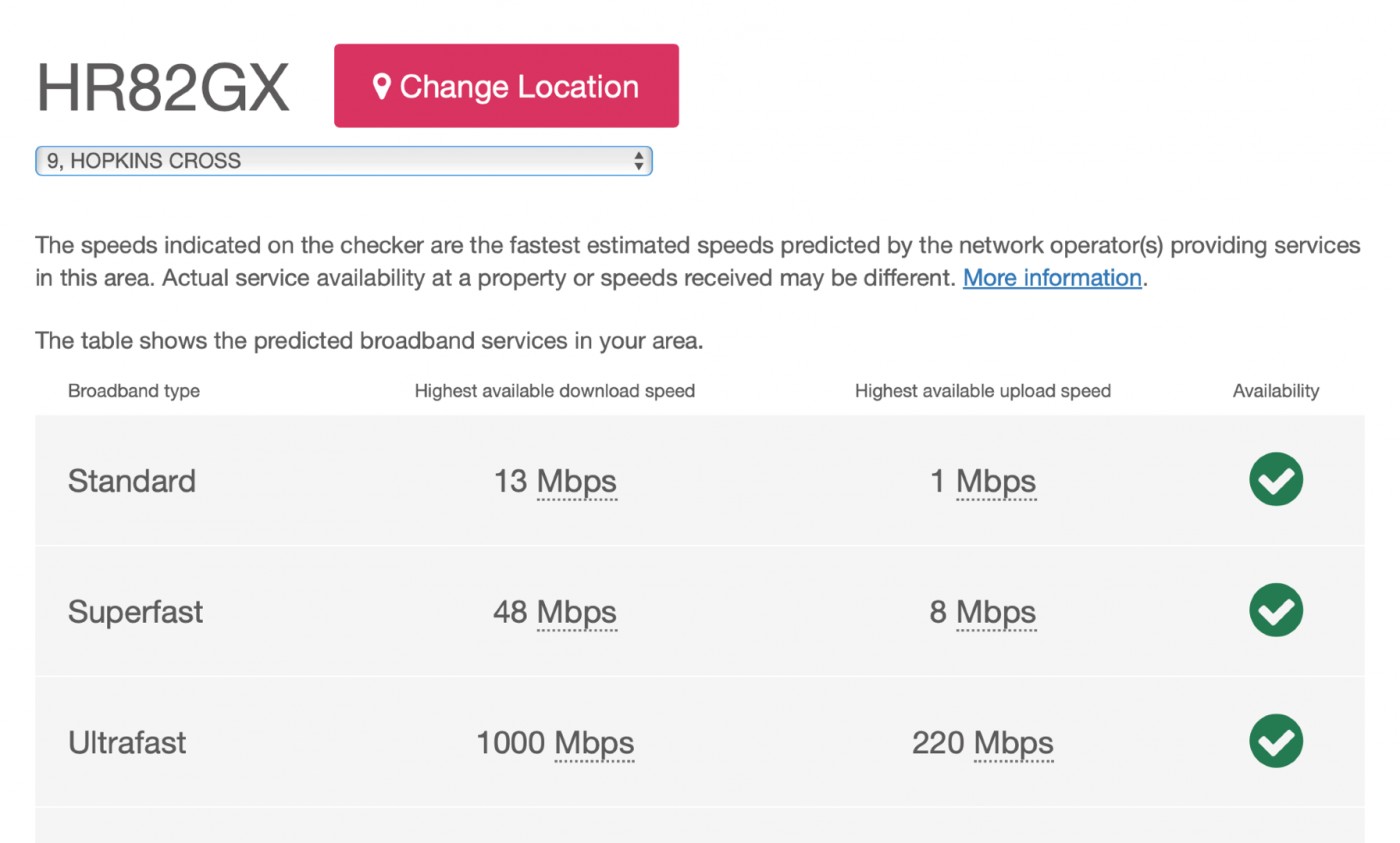
Task: Click Mbps abbreviation beside 1000 download speed
Action: (594, 744)
